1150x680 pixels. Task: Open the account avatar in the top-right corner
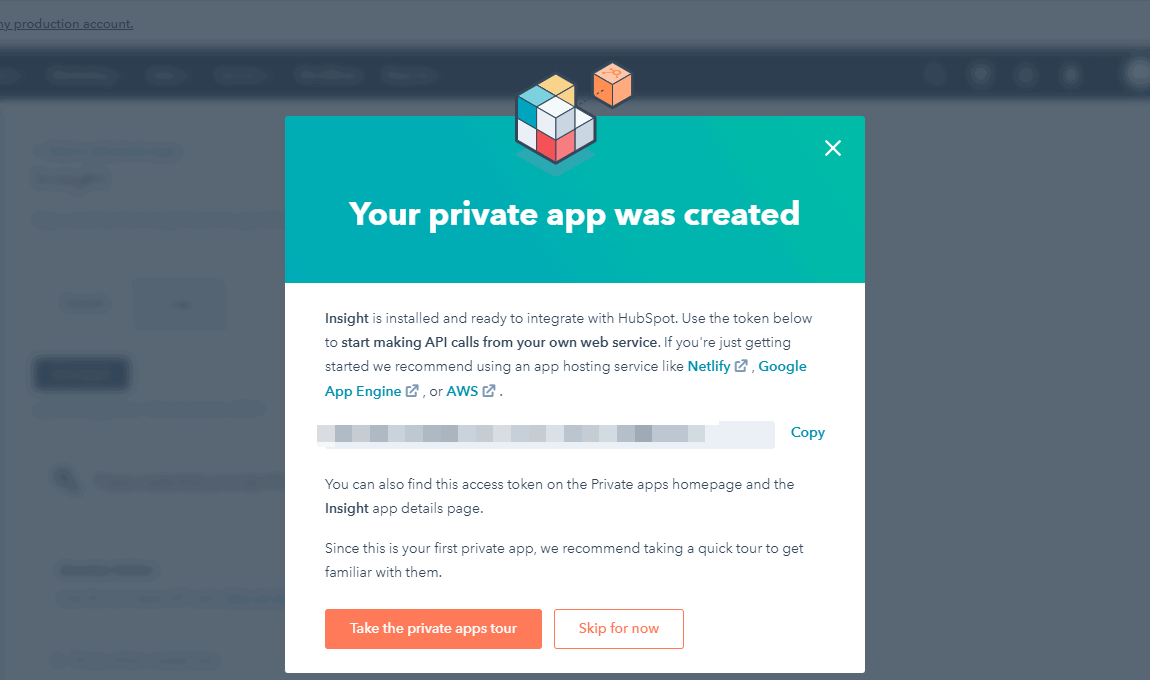[x=1138, y=73]
